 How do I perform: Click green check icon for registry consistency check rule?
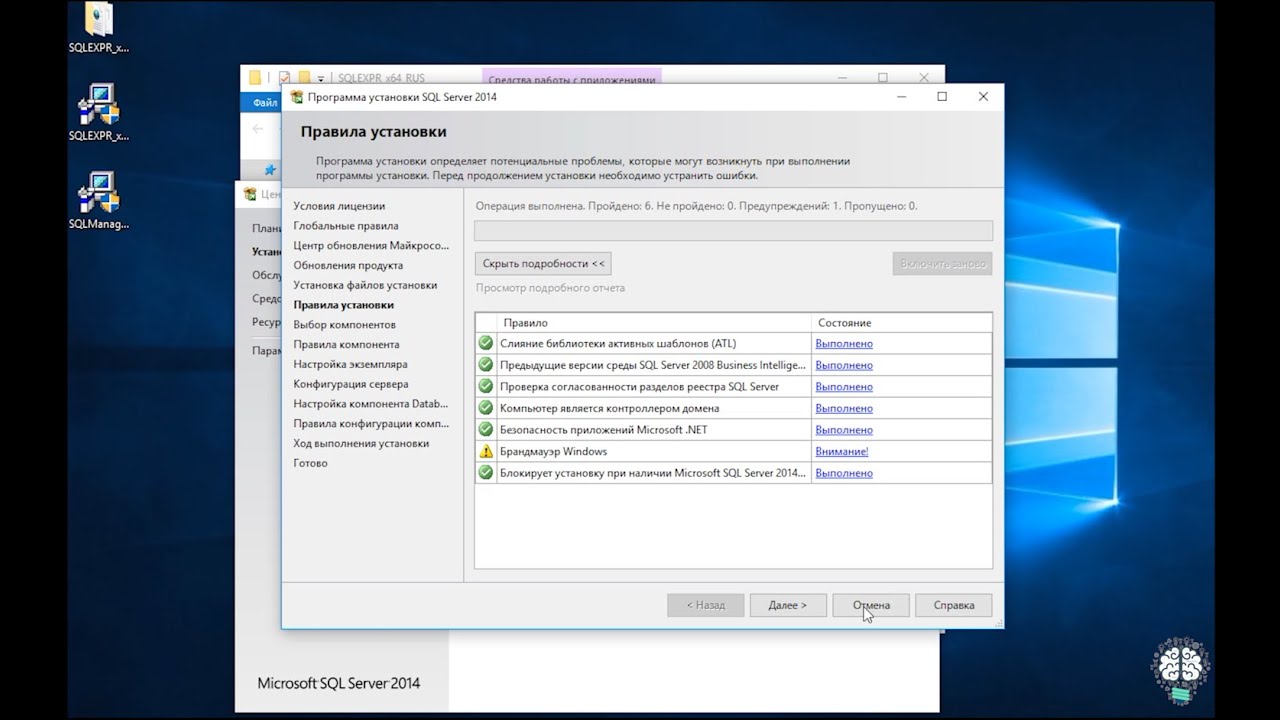(486, 386)
